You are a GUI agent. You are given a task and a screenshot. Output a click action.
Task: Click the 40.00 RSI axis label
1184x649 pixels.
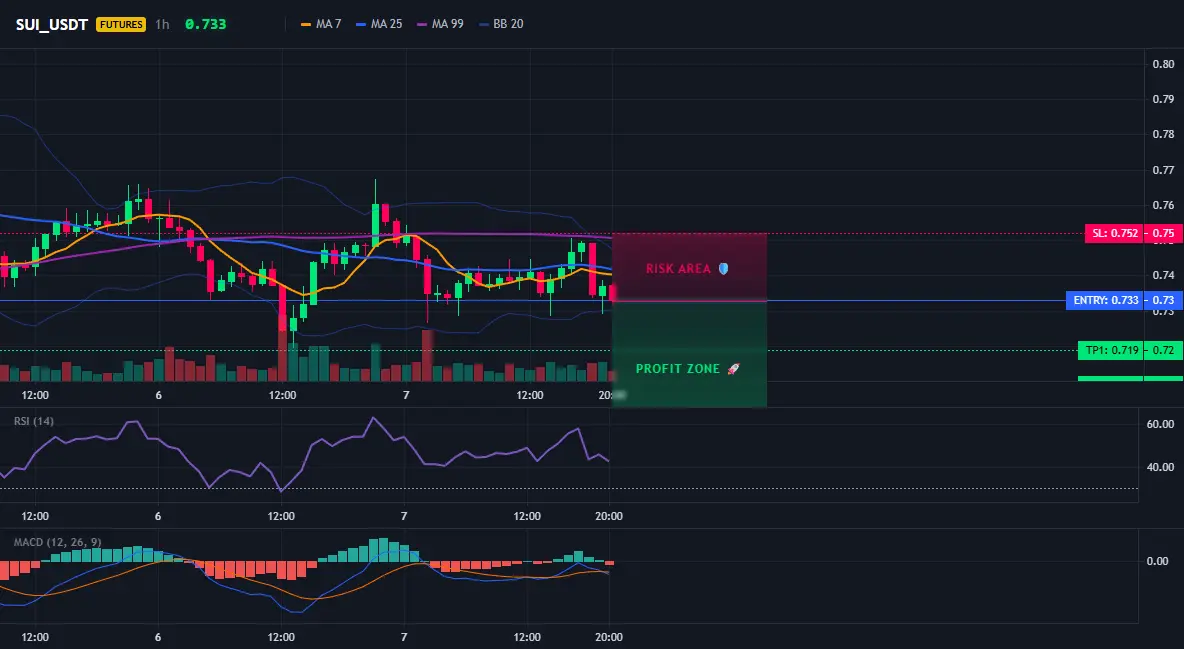click(x=1160, y=467)
